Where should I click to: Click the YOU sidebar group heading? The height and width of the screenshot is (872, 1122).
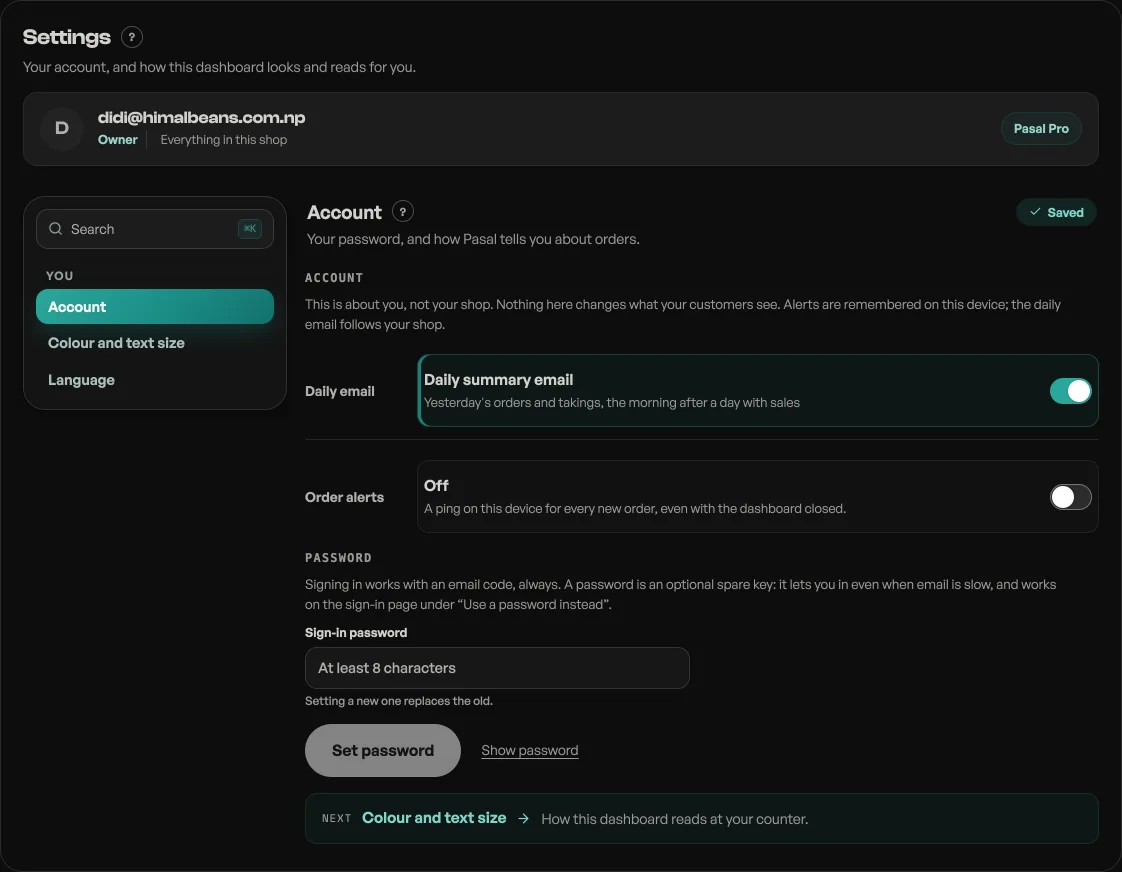click(x=60, y=276)
